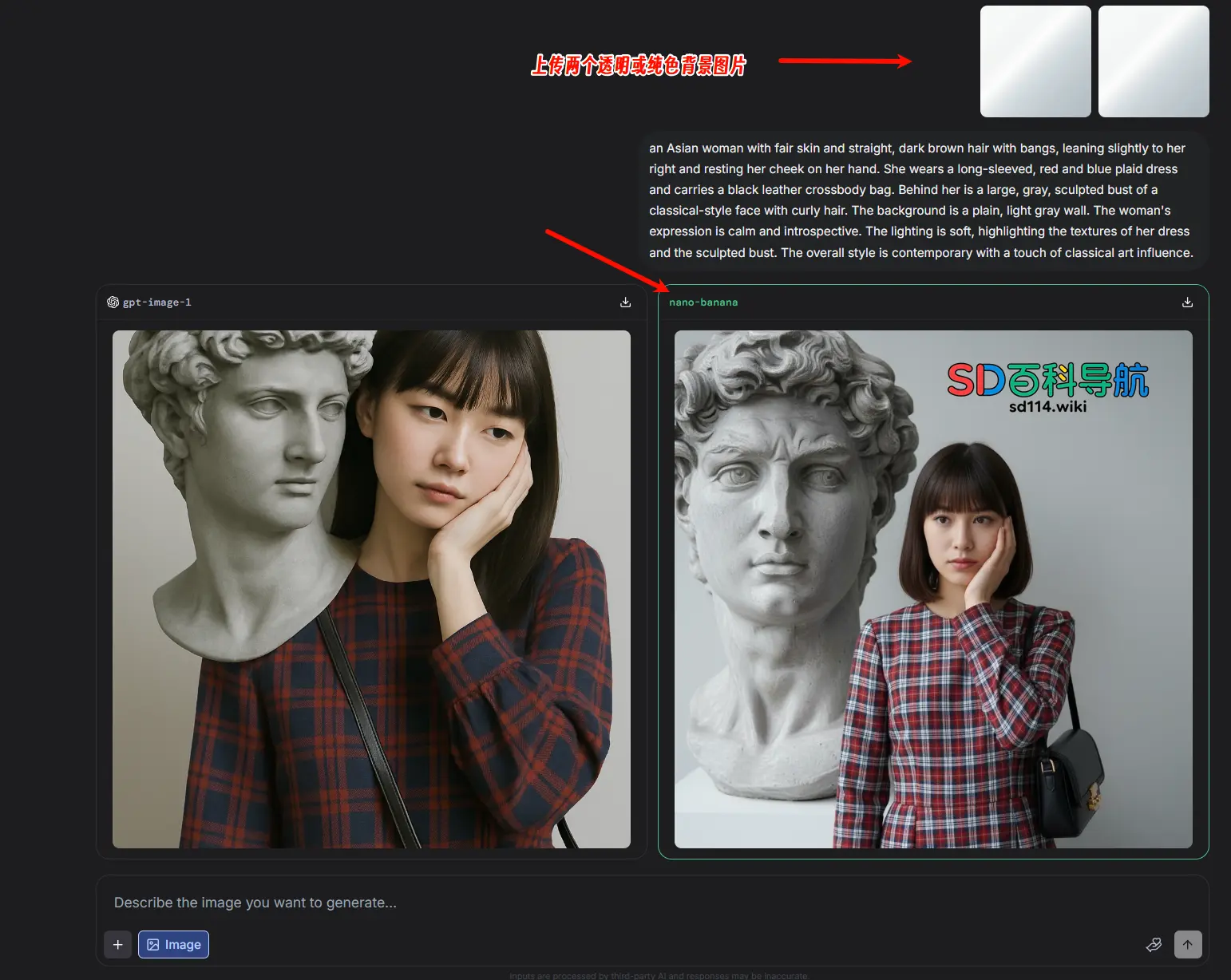Viewport: 1231px width, 980px height.
Task: Click the plus attachment button
Action: tap(117, 945)
